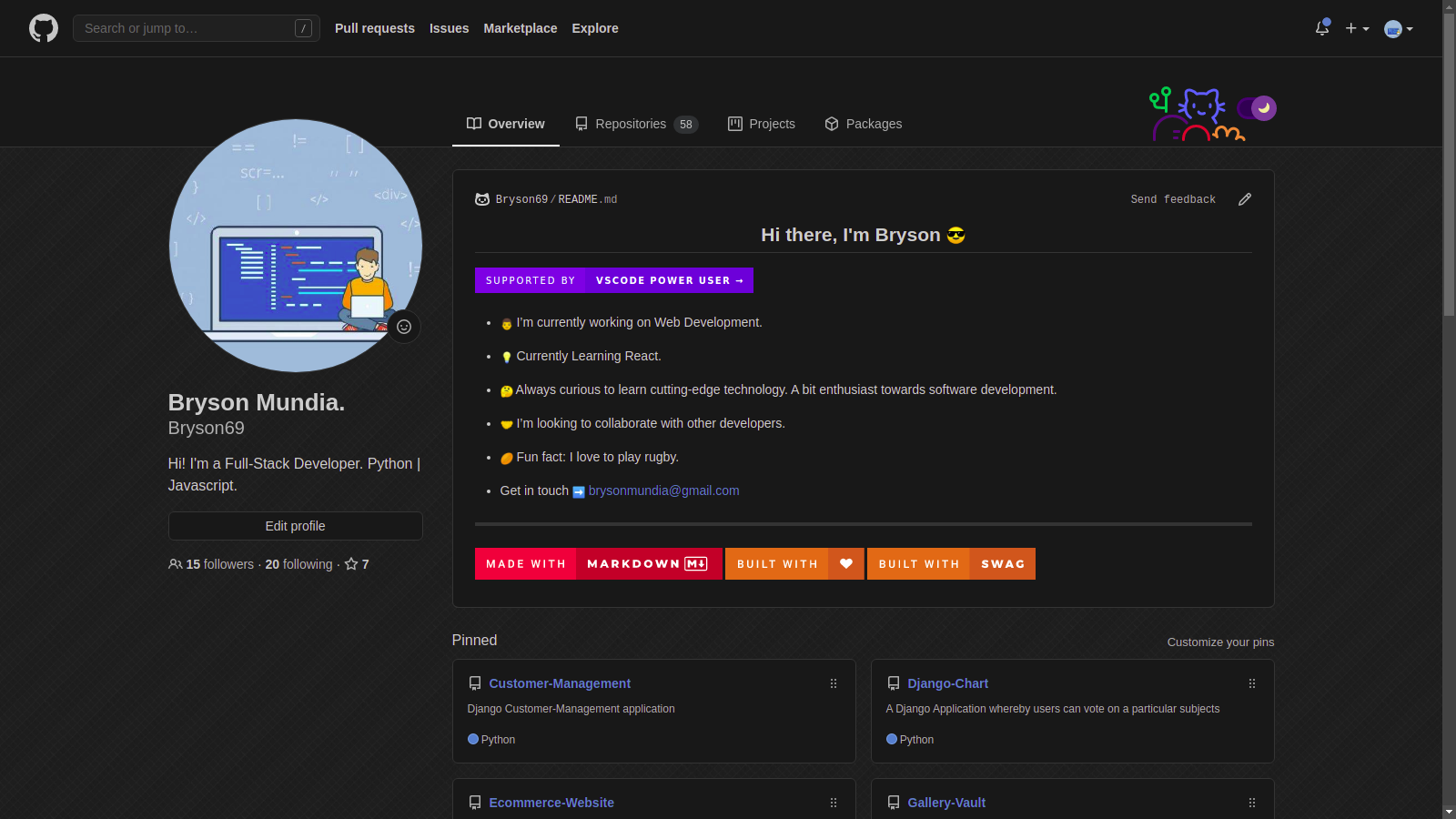
Task: Go to Explore
Action: pyautogui.click(x=595, y=28)
